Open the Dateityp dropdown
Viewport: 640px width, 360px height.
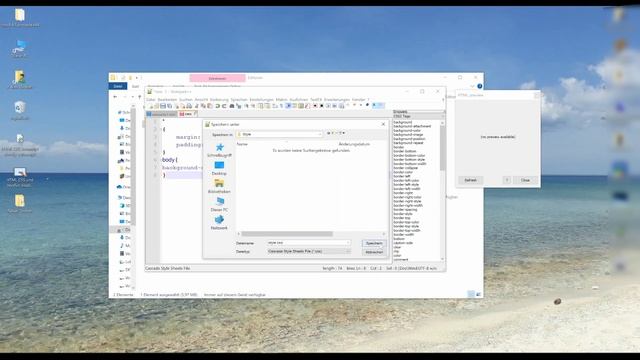[309, 251]
